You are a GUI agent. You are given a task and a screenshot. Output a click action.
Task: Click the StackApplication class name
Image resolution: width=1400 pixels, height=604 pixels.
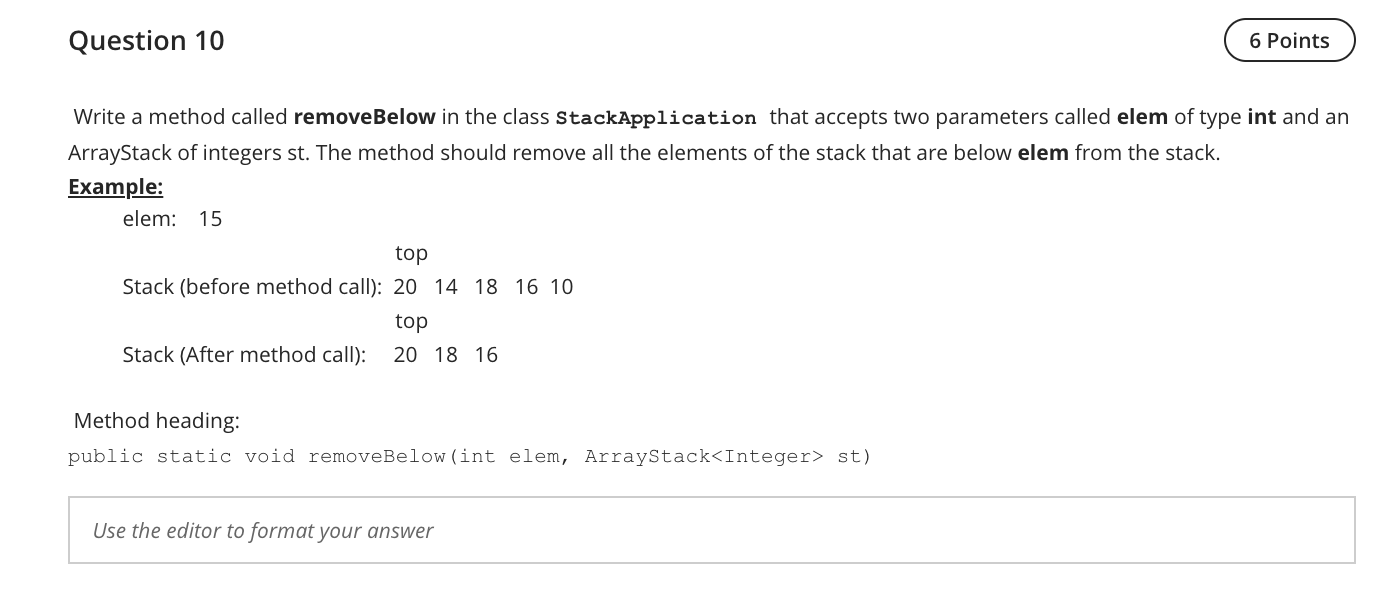[655, 117]
